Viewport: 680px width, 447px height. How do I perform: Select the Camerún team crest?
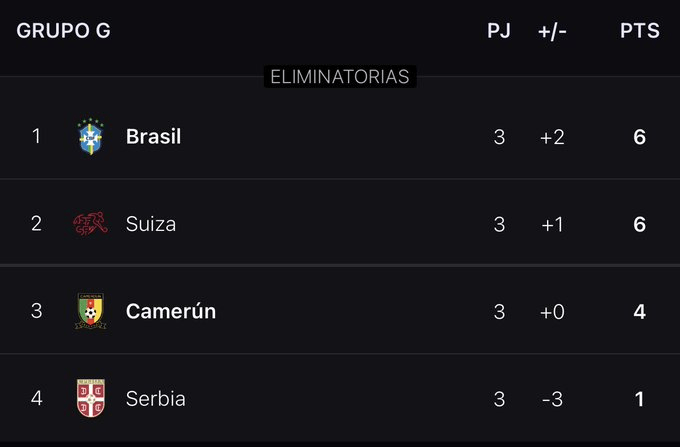pyautogui.click(x=90, y=311)
